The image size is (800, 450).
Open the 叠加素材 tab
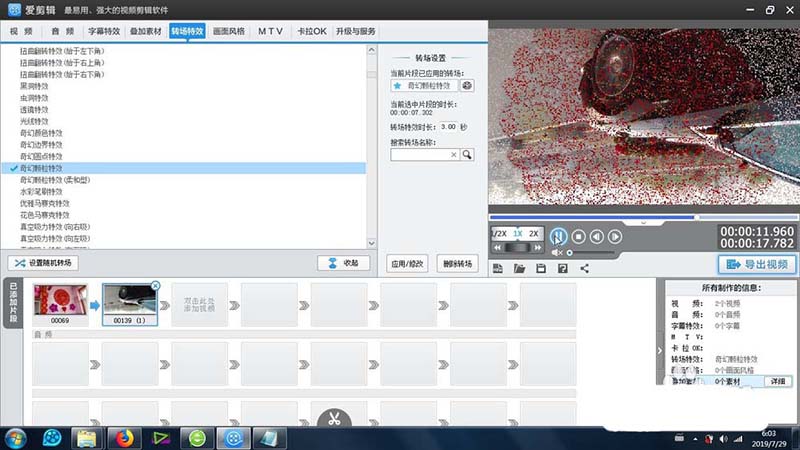[x=145, y=31]
